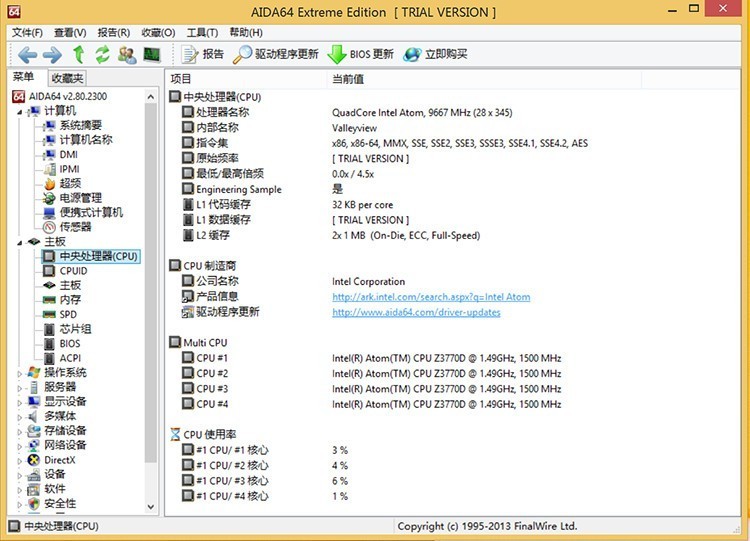The image size is (750, 541).
Task: Switch to the 收藏夹 tab
Action: tap(67, 78)
